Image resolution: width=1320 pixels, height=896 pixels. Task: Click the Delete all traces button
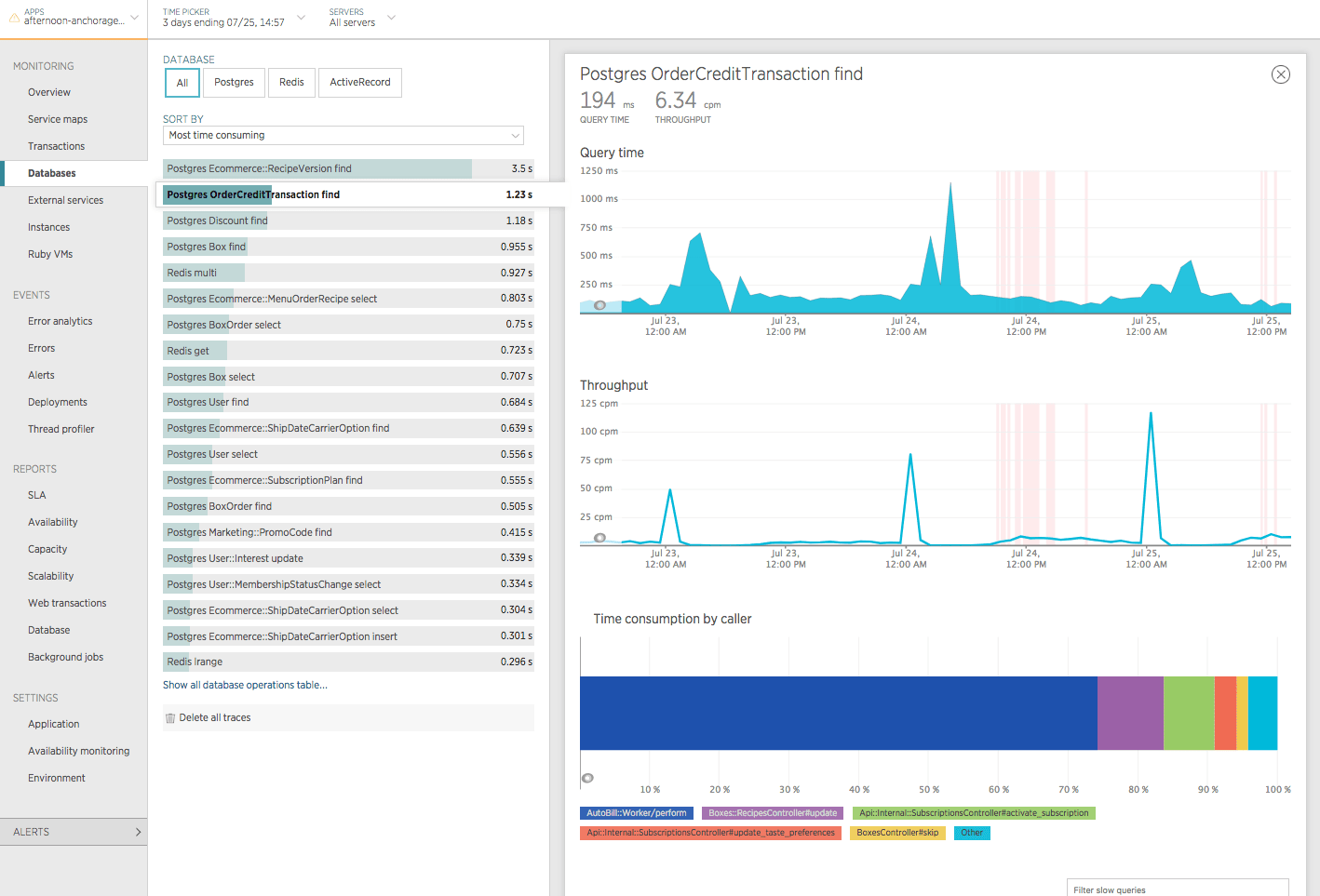214,717
